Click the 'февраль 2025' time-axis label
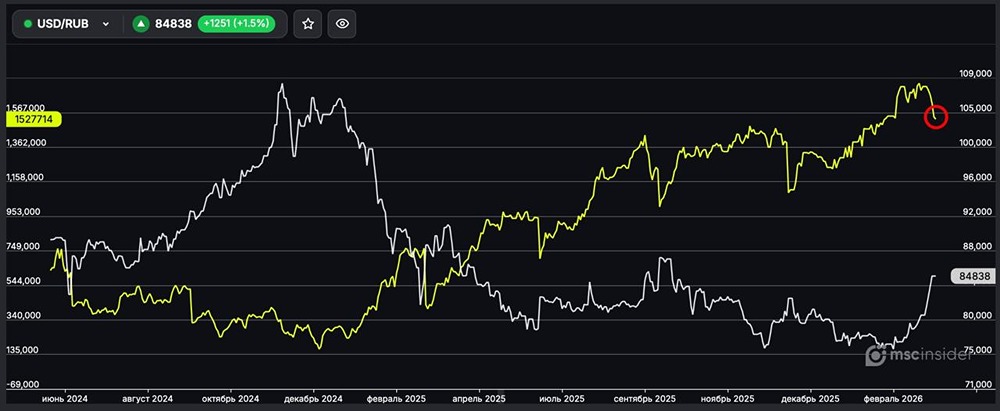 point(395,399)
